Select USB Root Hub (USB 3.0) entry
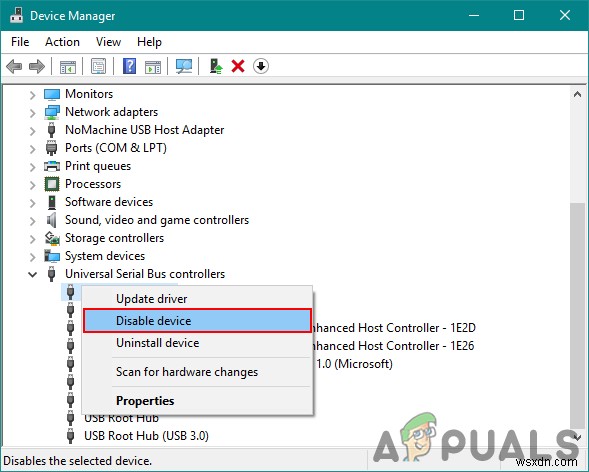589x472 pixels. (146, 436)
